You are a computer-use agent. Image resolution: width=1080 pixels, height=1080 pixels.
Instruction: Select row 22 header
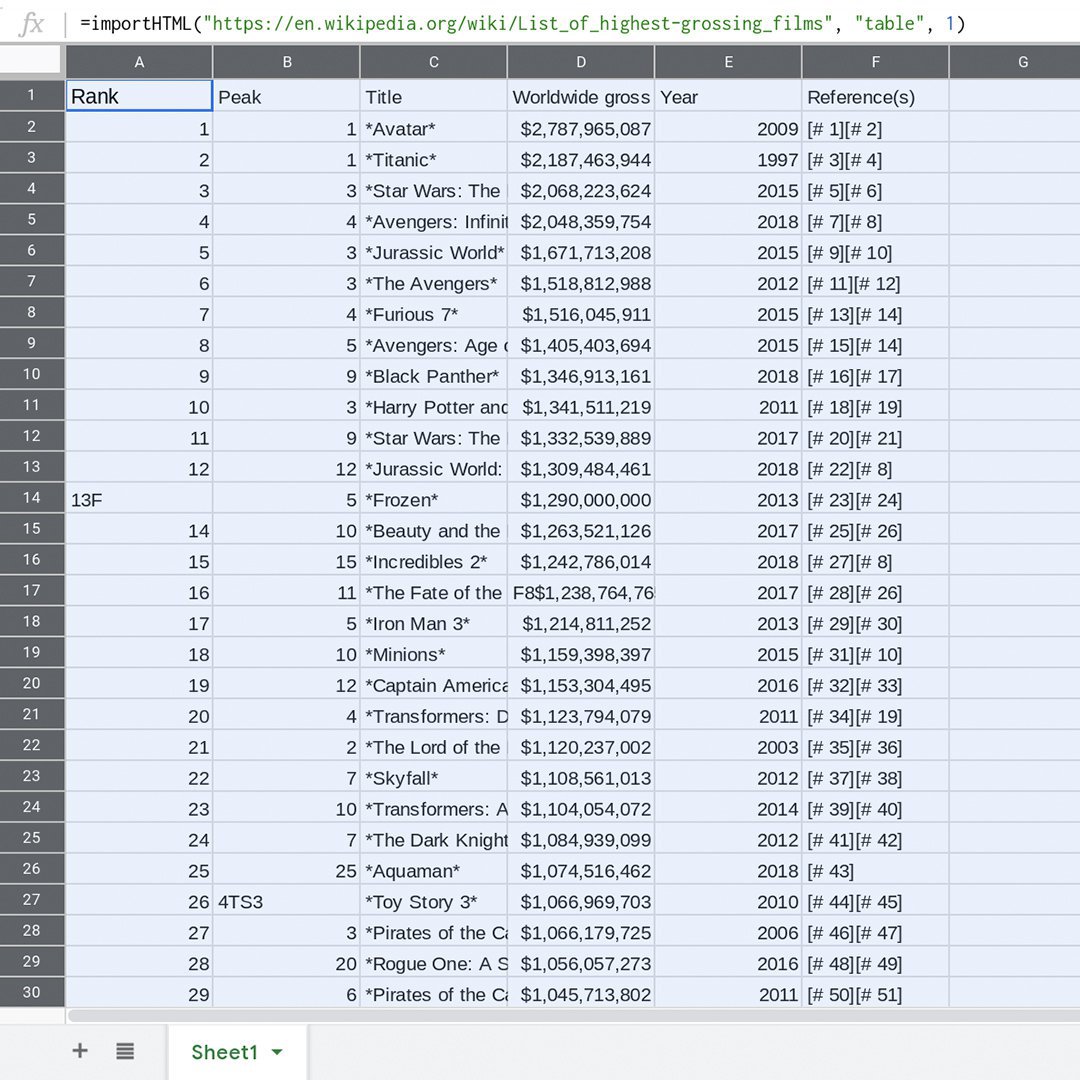pyautogui.click(x=32, y=745)
